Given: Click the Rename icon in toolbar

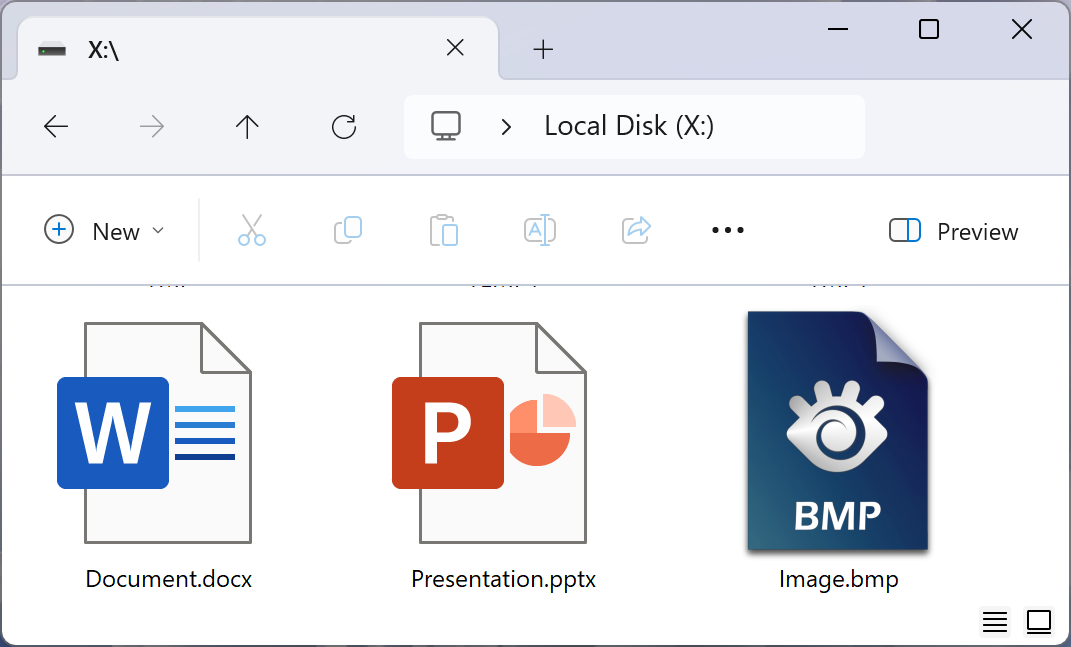Looking at the screenshot, I should coord(540,230).
